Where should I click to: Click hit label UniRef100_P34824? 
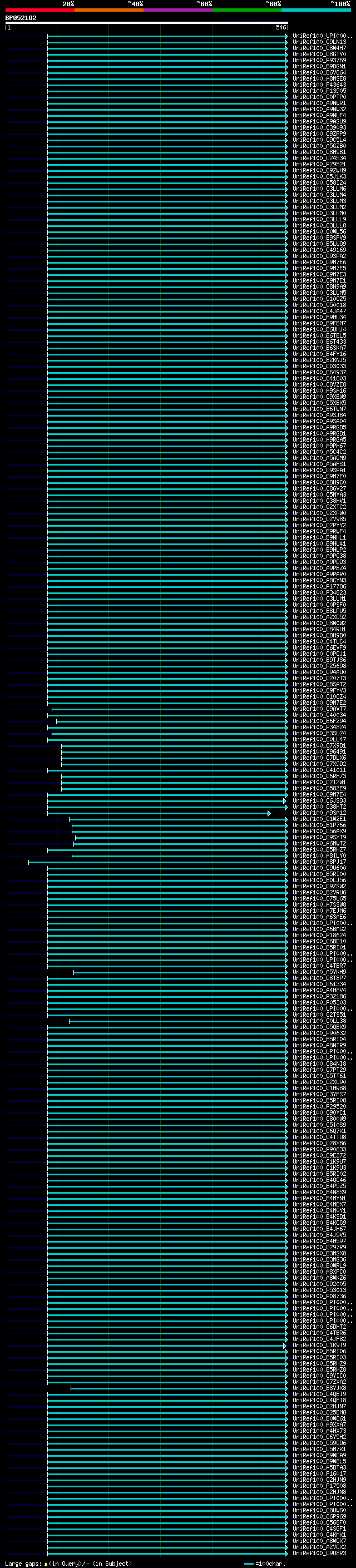(x=319, y=728)
